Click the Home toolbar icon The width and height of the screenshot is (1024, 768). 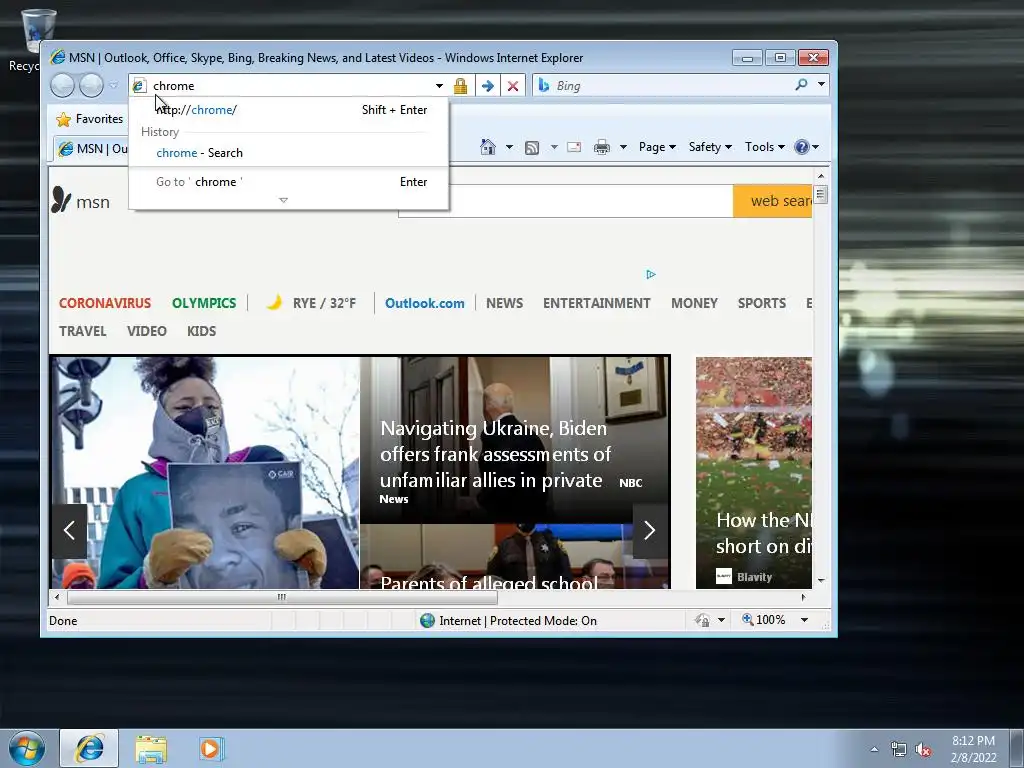[x=488, y=147]
